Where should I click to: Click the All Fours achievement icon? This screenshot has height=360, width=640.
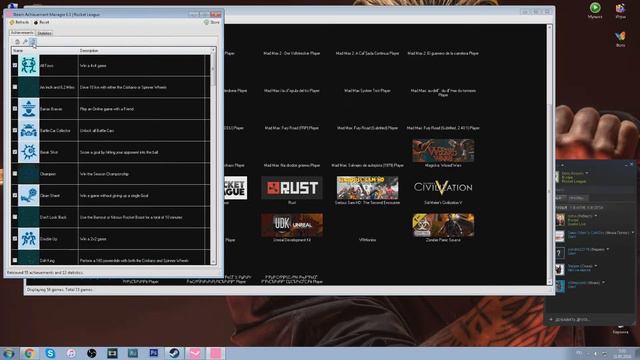pos(29,65)
